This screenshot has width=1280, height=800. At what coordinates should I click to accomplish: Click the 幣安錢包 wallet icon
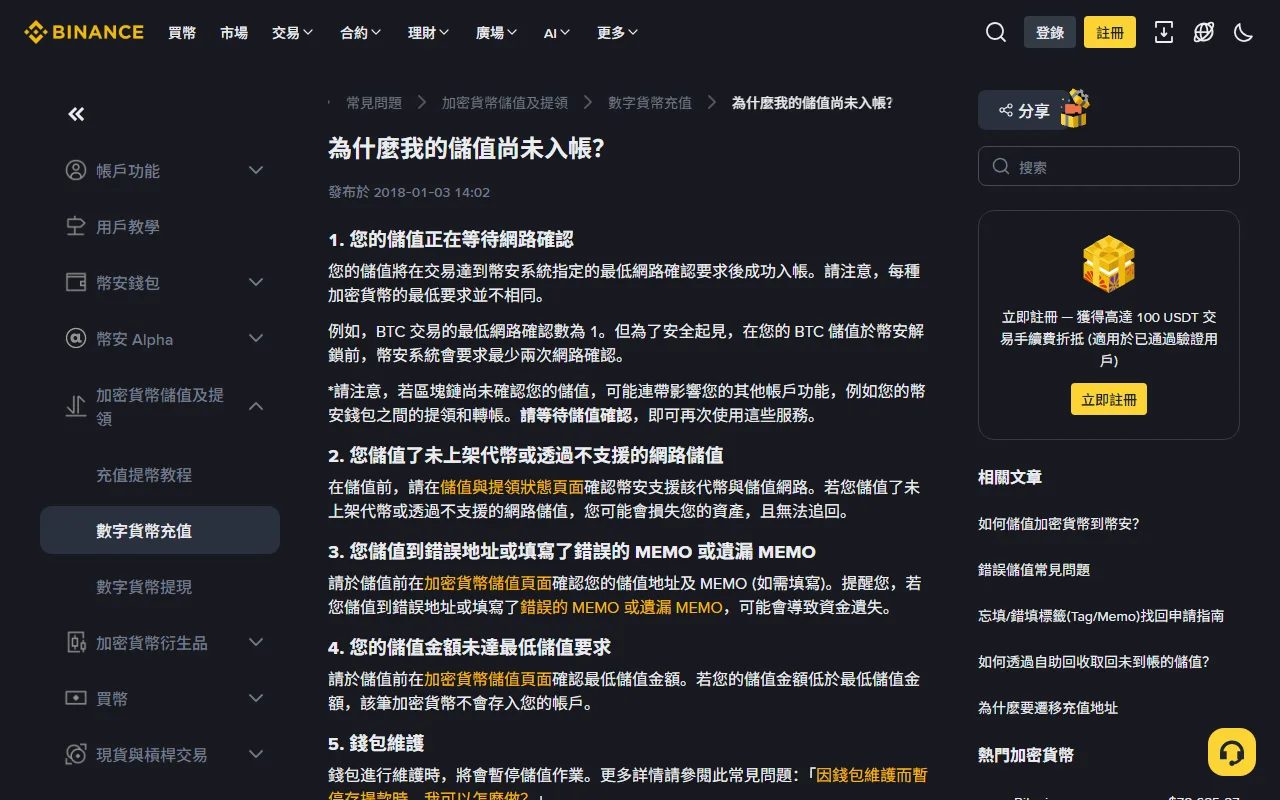click(x=76, y=282)
